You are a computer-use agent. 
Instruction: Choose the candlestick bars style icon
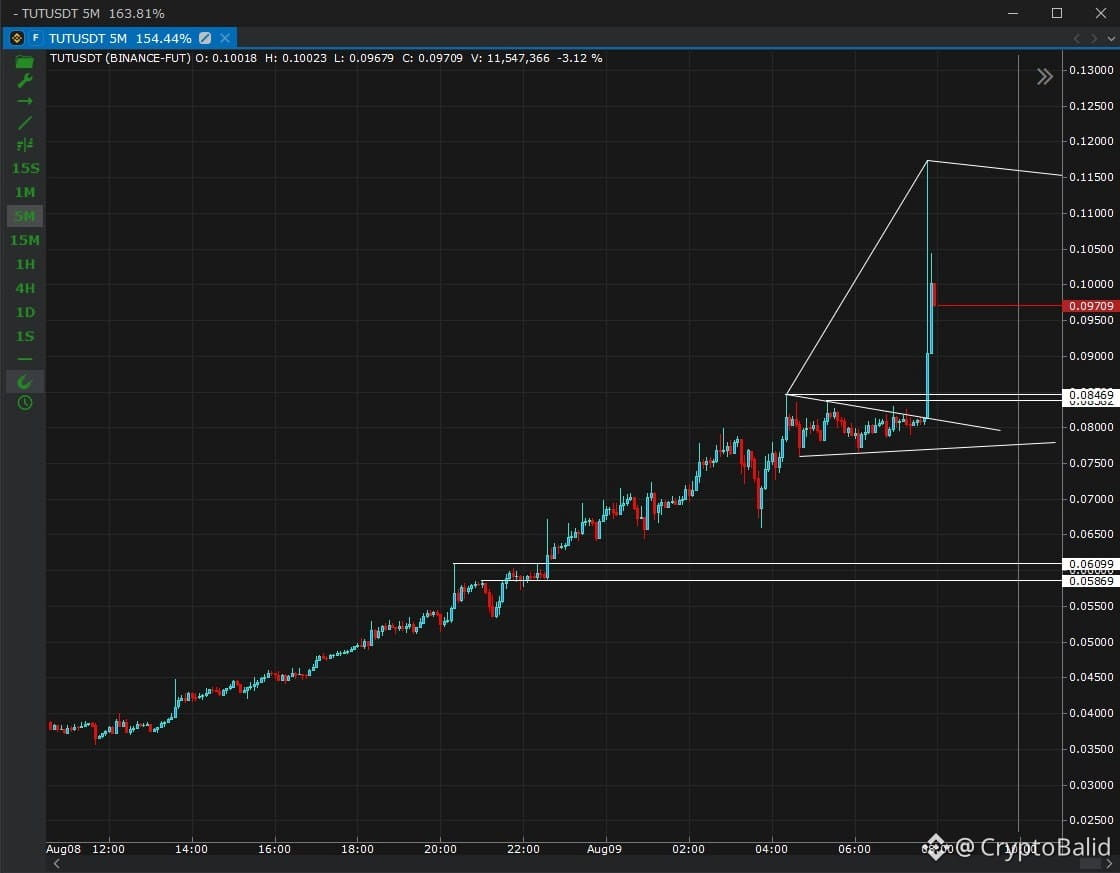24,145
